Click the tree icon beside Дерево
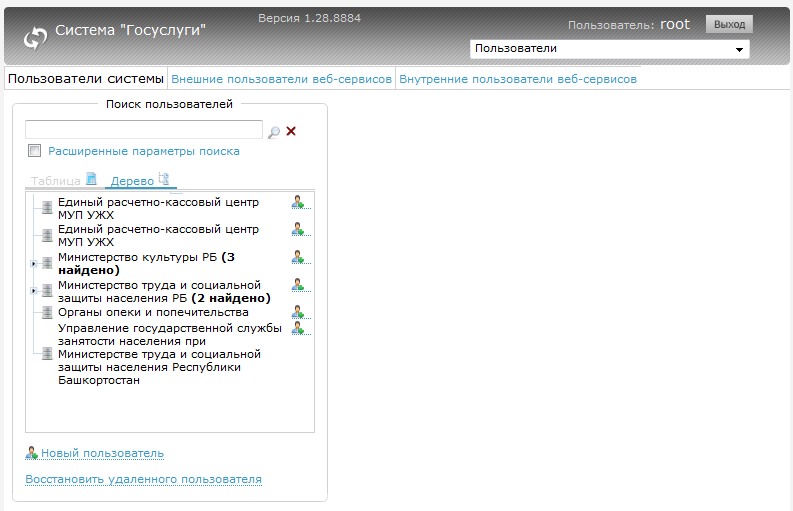 164,178
